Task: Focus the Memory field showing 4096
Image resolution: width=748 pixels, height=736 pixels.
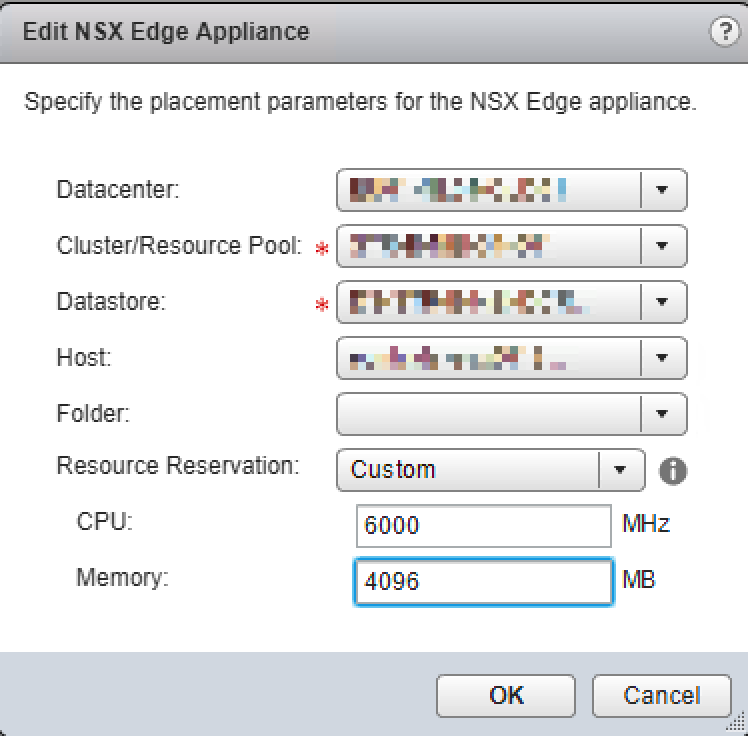Action: pyautogui.click(x=482, y=582)
